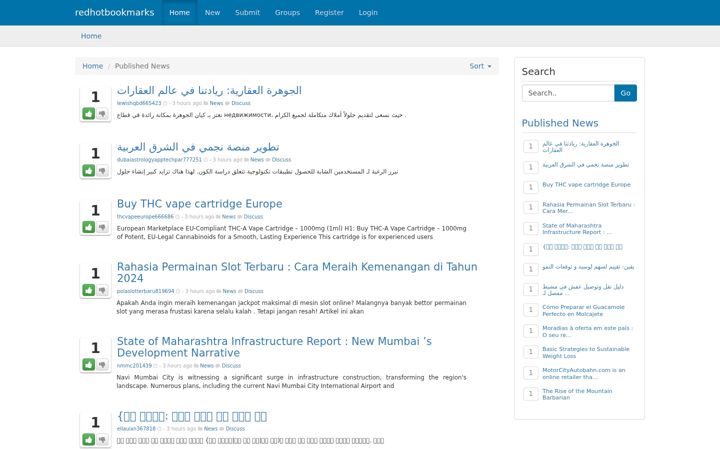Open the Home tab in the navbar

click(180, 12)
